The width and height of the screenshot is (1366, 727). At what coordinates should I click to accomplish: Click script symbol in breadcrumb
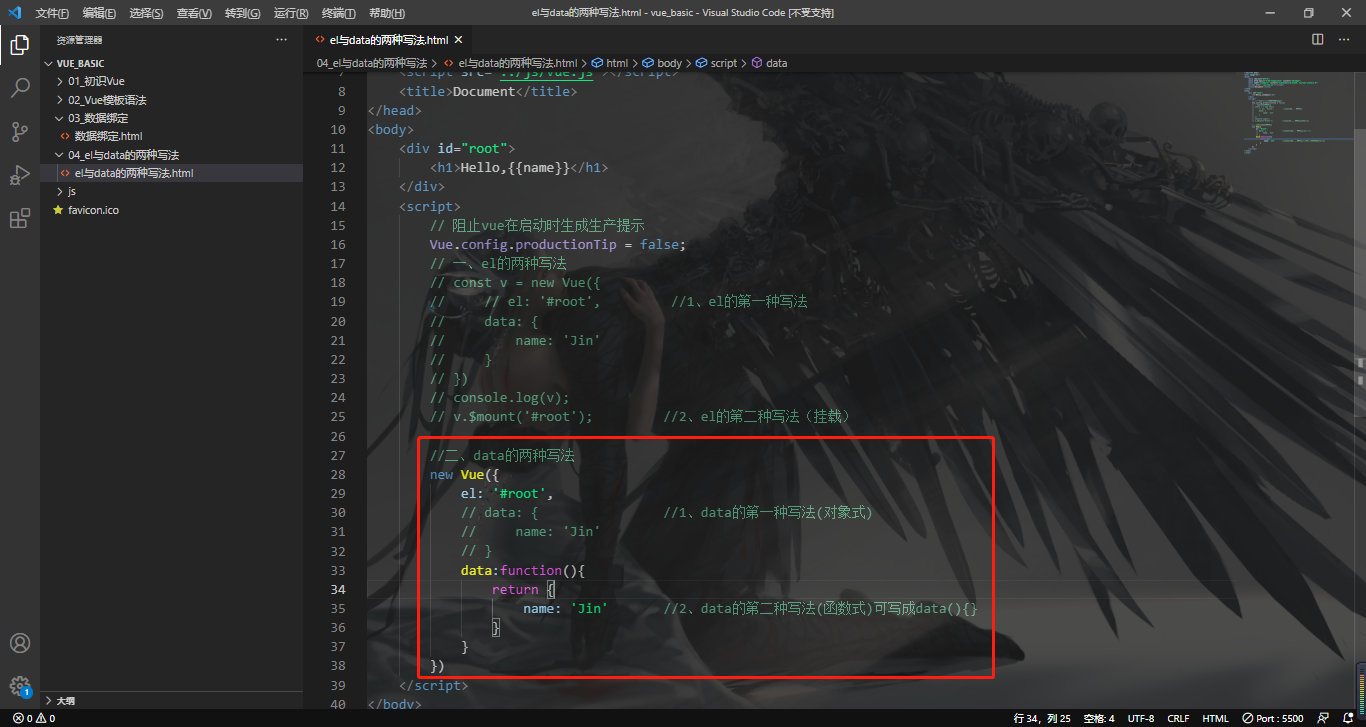[716, 63]
